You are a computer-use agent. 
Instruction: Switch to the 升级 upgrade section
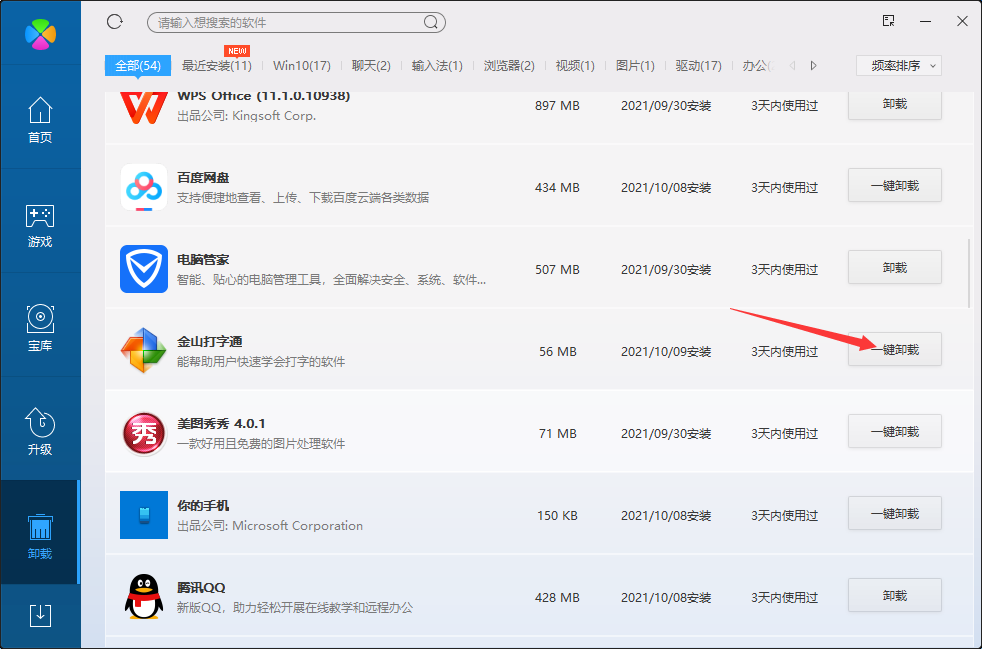point(40,432)
